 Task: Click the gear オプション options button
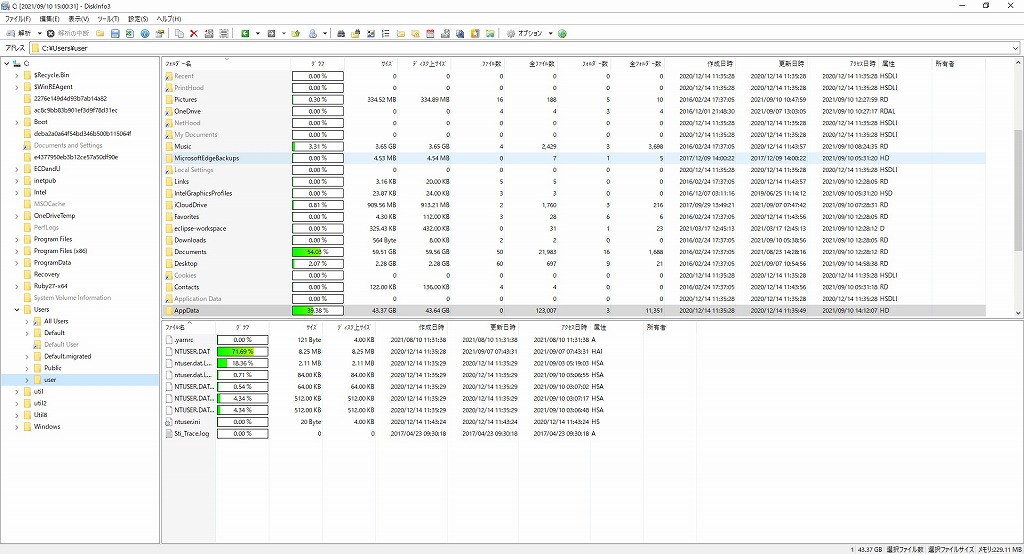coord(524,33)
